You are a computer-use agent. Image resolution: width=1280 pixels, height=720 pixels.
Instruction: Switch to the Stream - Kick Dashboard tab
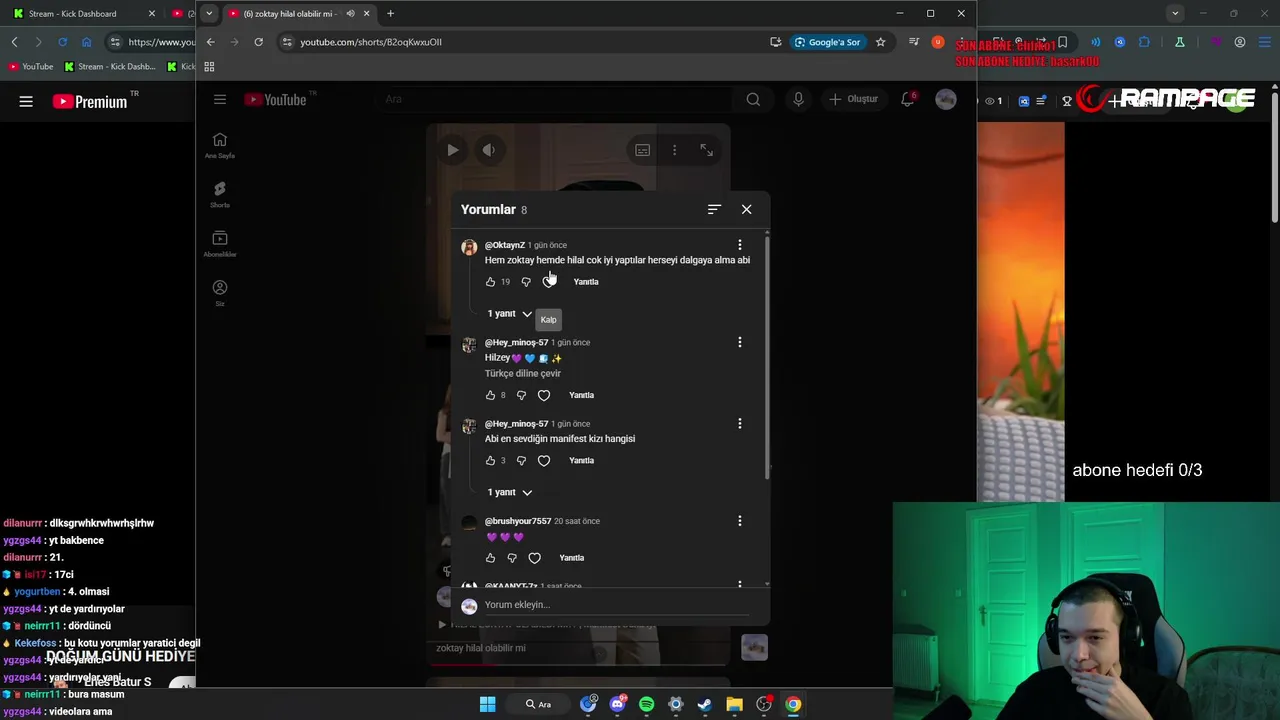click(x=82, y=14)
